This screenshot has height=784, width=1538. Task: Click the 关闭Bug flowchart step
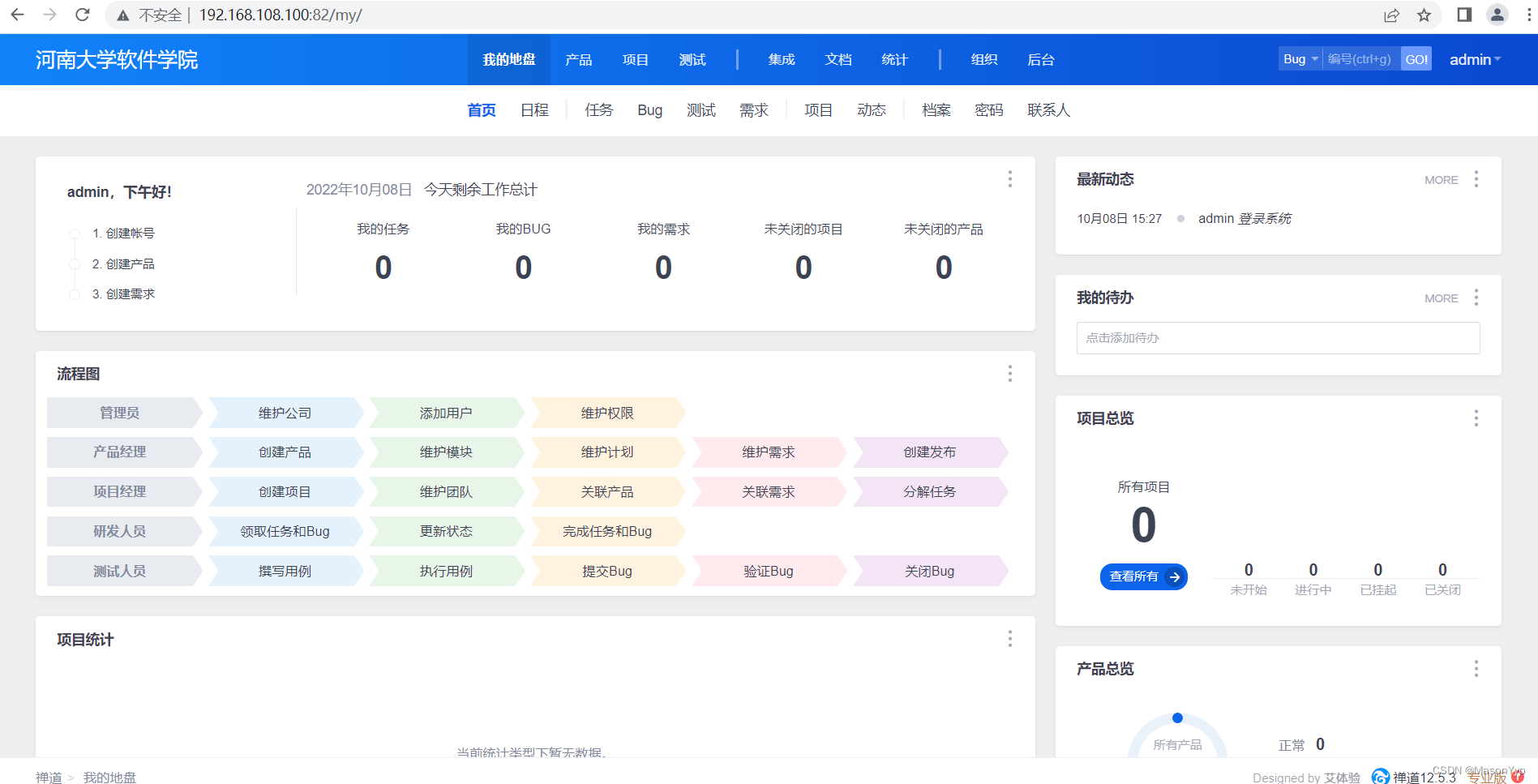click(930, 572)
